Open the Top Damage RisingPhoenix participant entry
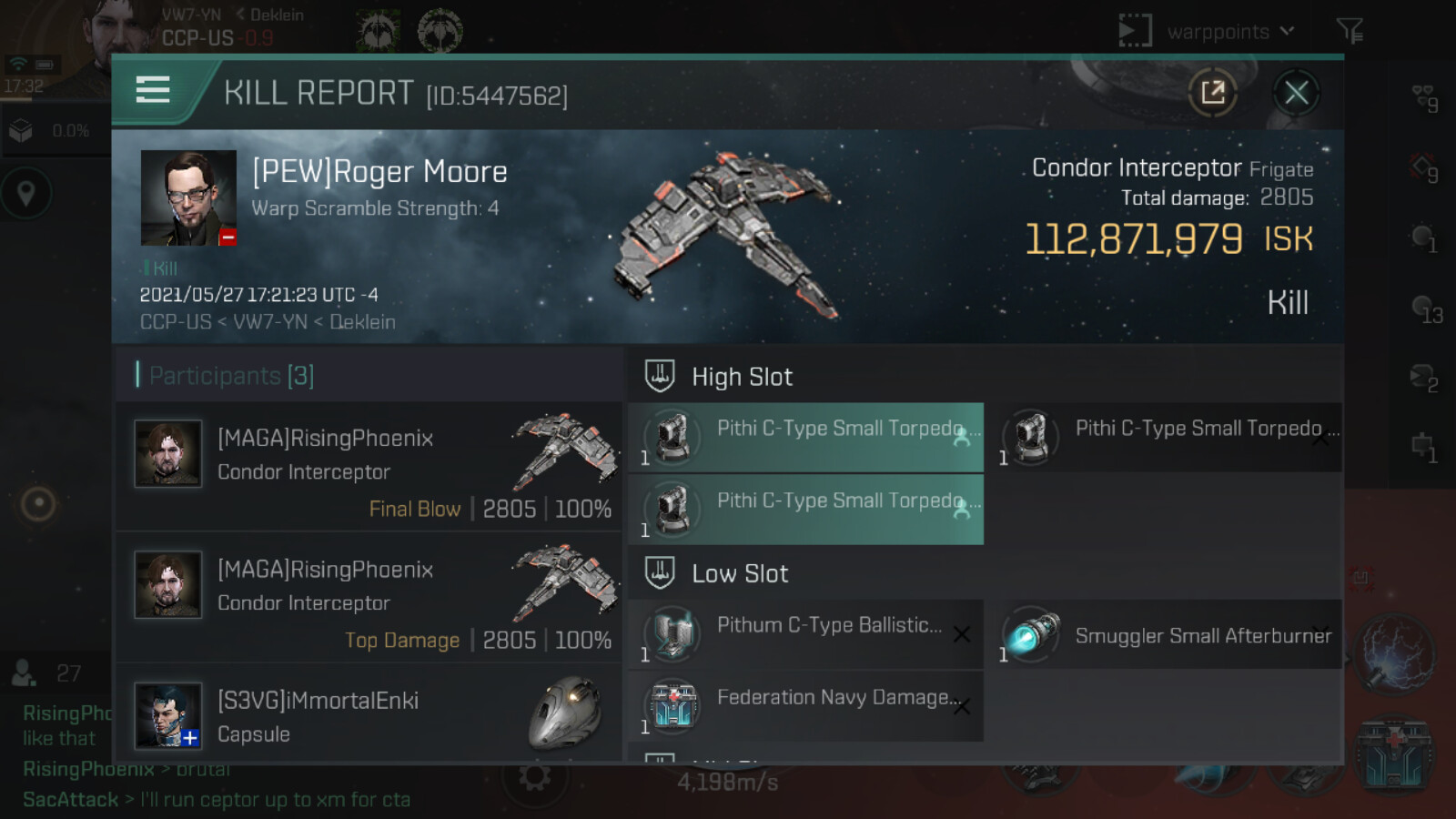The image size is (1456, 819). click(369, 598)
